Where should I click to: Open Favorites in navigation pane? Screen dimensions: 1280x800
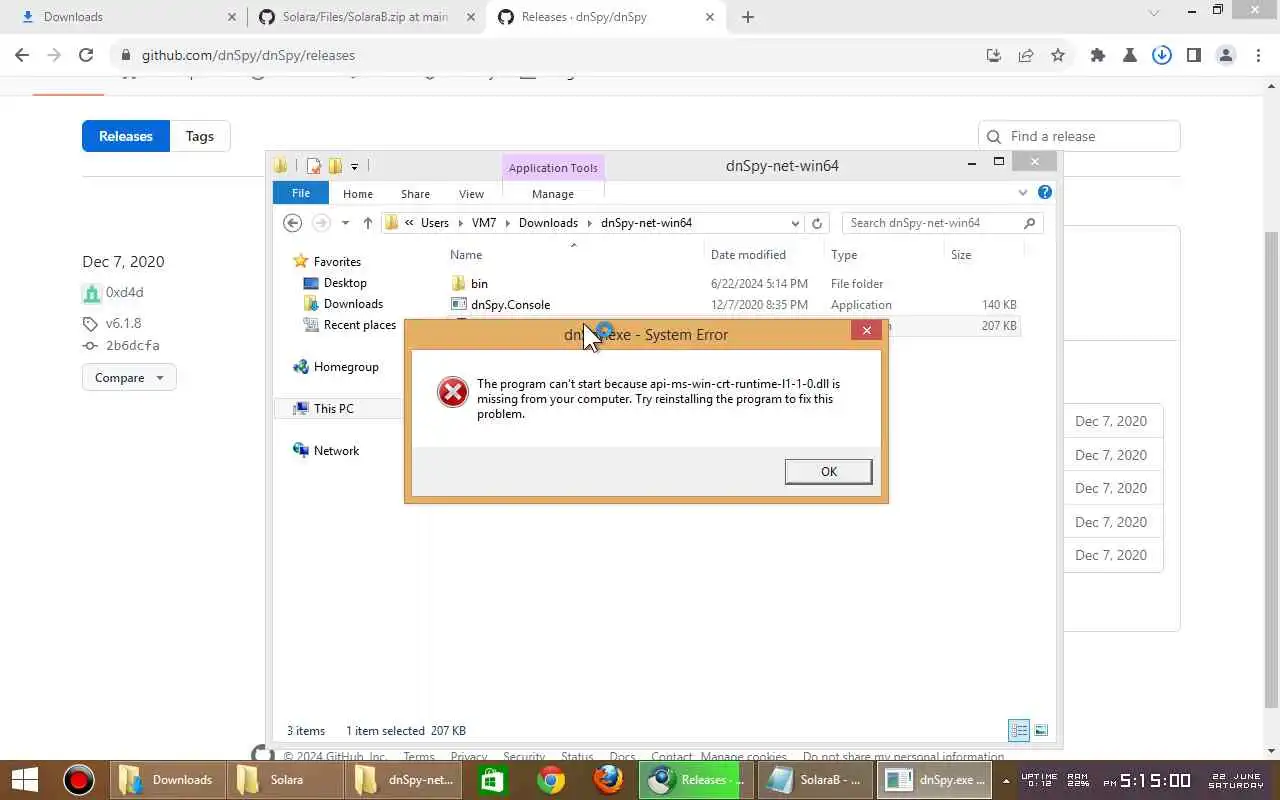[337, 262]
